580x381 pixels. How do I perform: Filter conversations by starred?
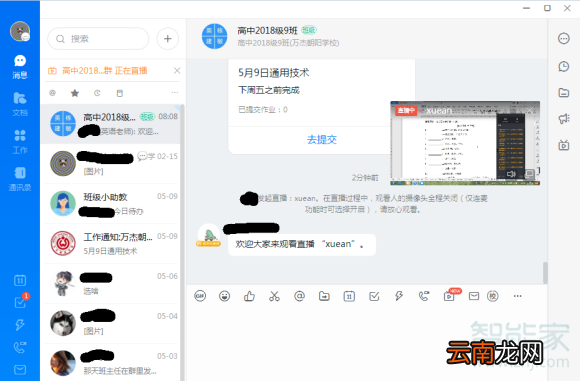[75, 93]
